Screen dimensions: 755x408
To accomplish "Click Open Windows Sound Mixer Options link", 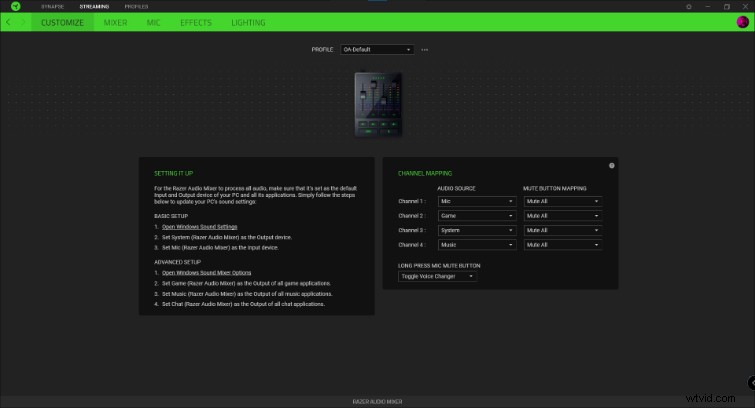I will click(x=207, y=273).
